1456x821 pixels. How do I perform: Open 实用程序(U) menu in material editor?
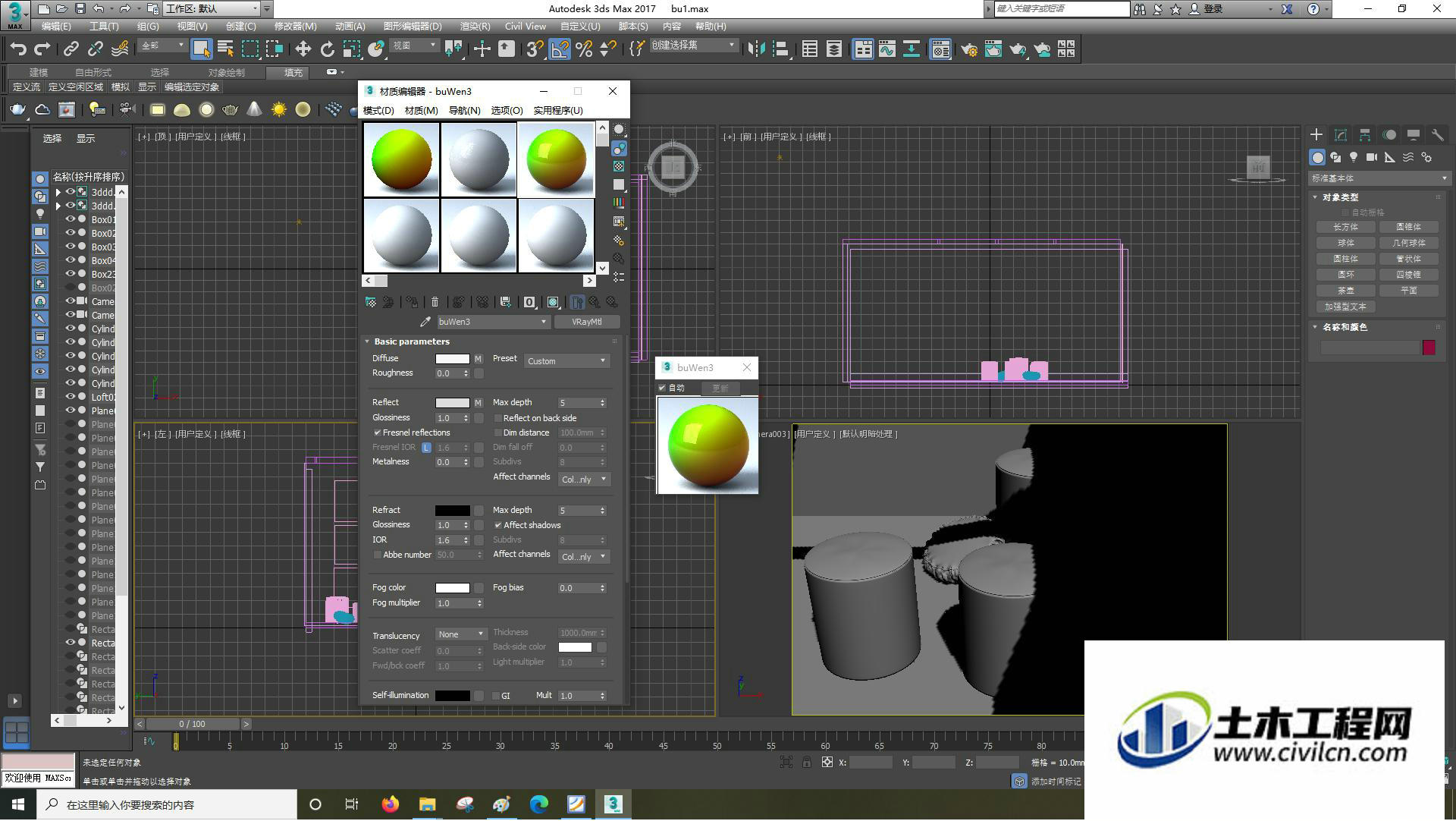pyautogui.click(x=558, y=110)
